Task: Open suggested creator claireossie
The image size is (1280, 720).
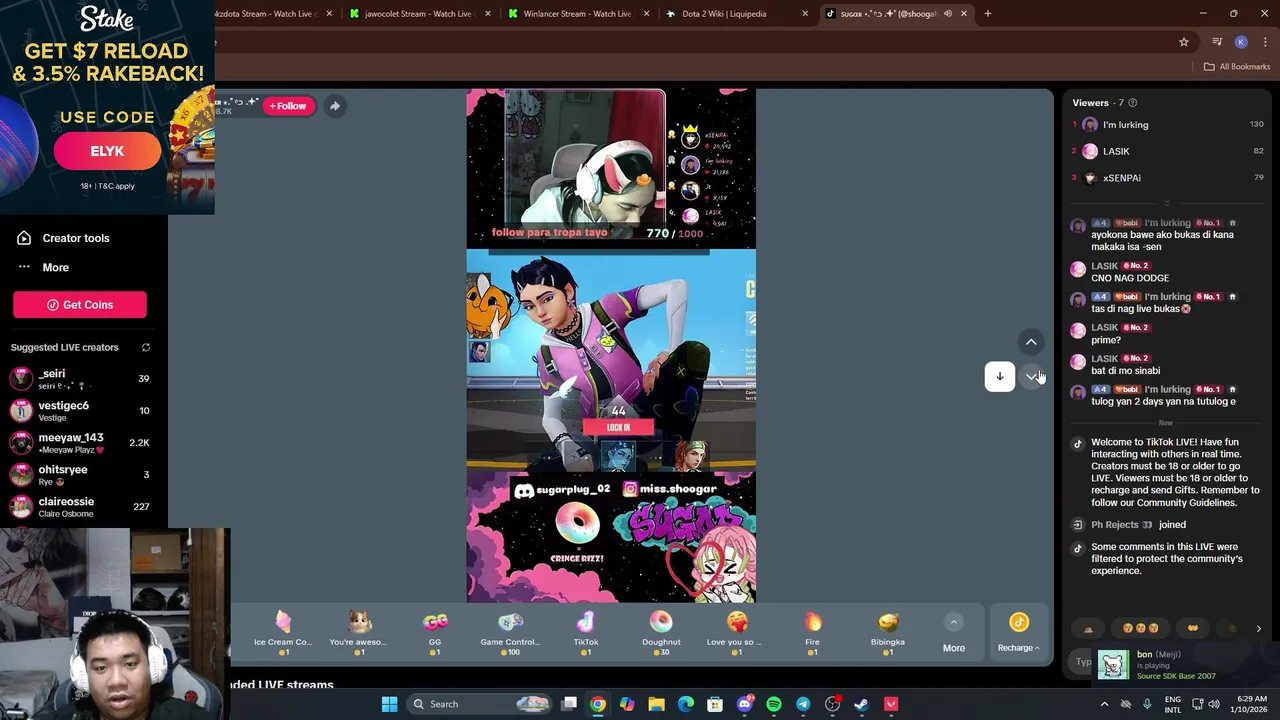Action: pyautogui.click(x=80, y=507)
